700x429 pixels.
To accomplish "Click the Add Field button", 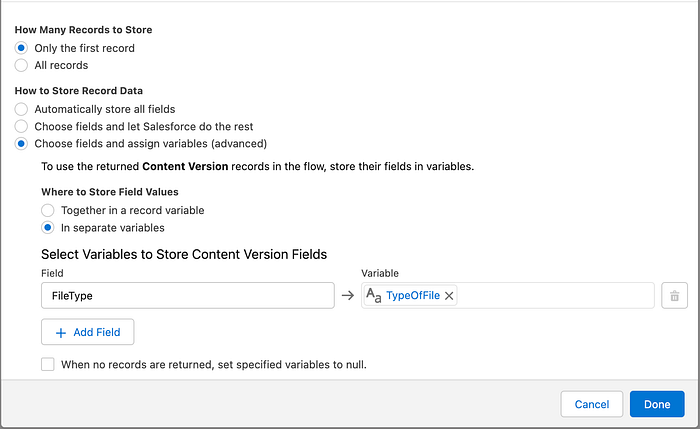I will (x=87, y=332).
